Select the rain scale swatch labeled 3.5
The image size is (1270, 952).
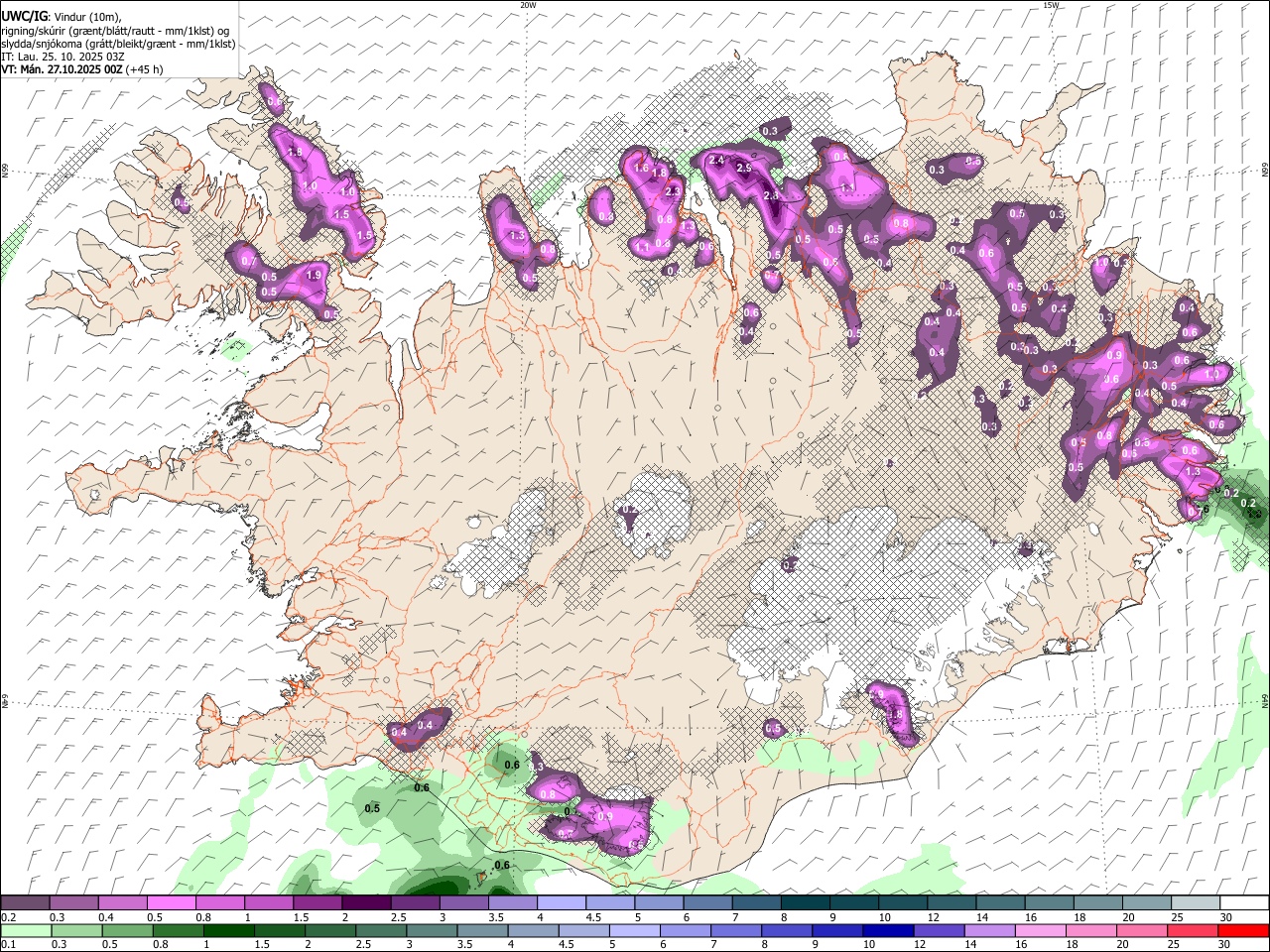pyautogui.click(x=482, y=931)
